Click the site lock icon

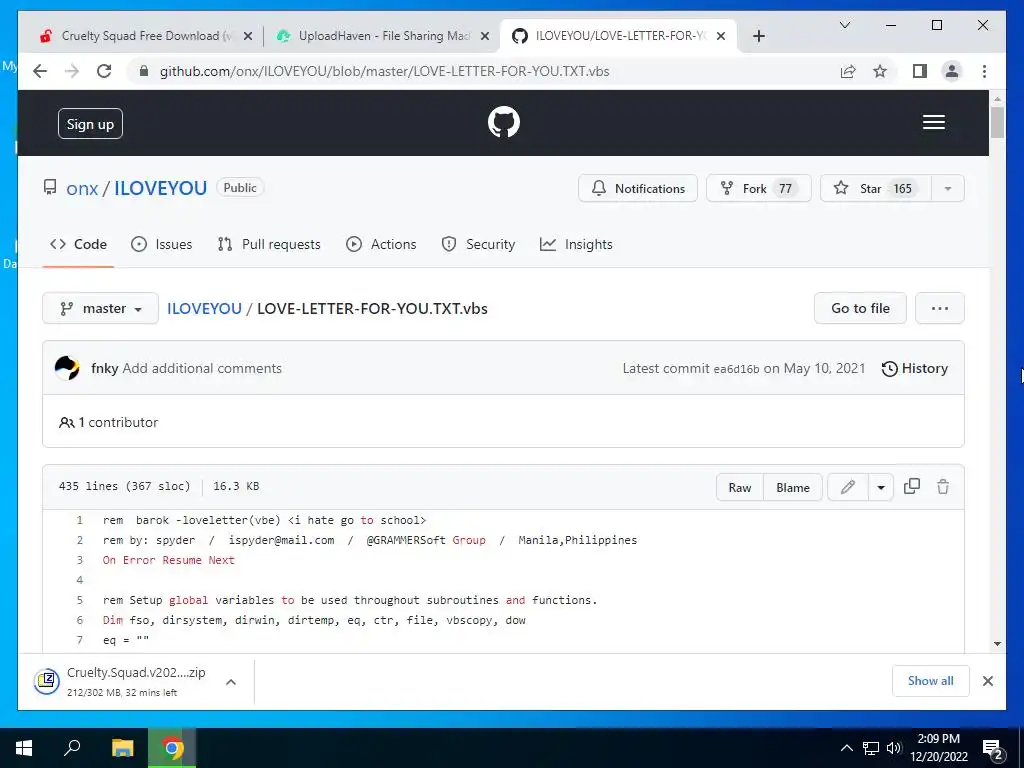[x=144, y=71]
